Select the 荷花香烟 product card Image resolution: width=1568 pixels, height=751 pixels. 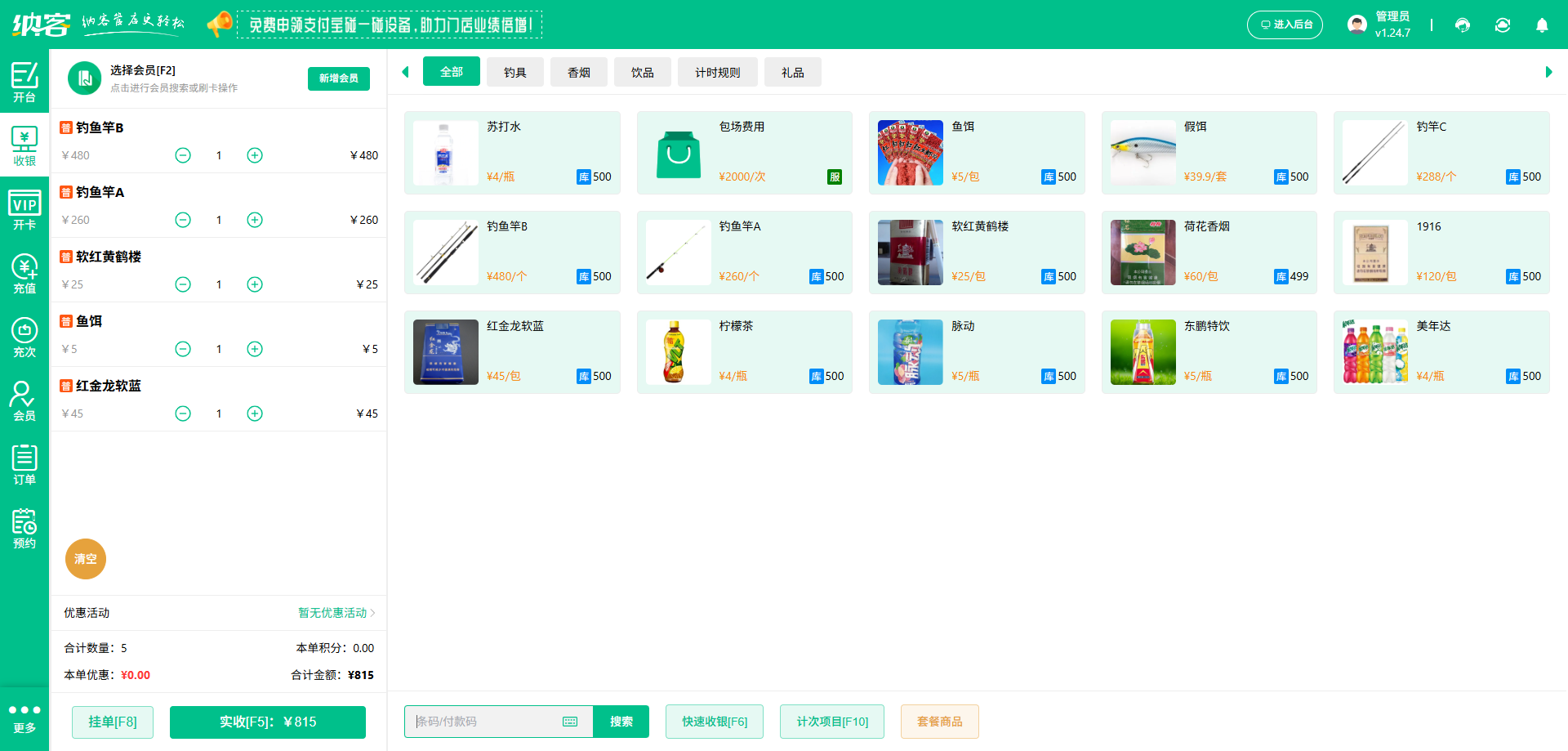click(1209, 253)
